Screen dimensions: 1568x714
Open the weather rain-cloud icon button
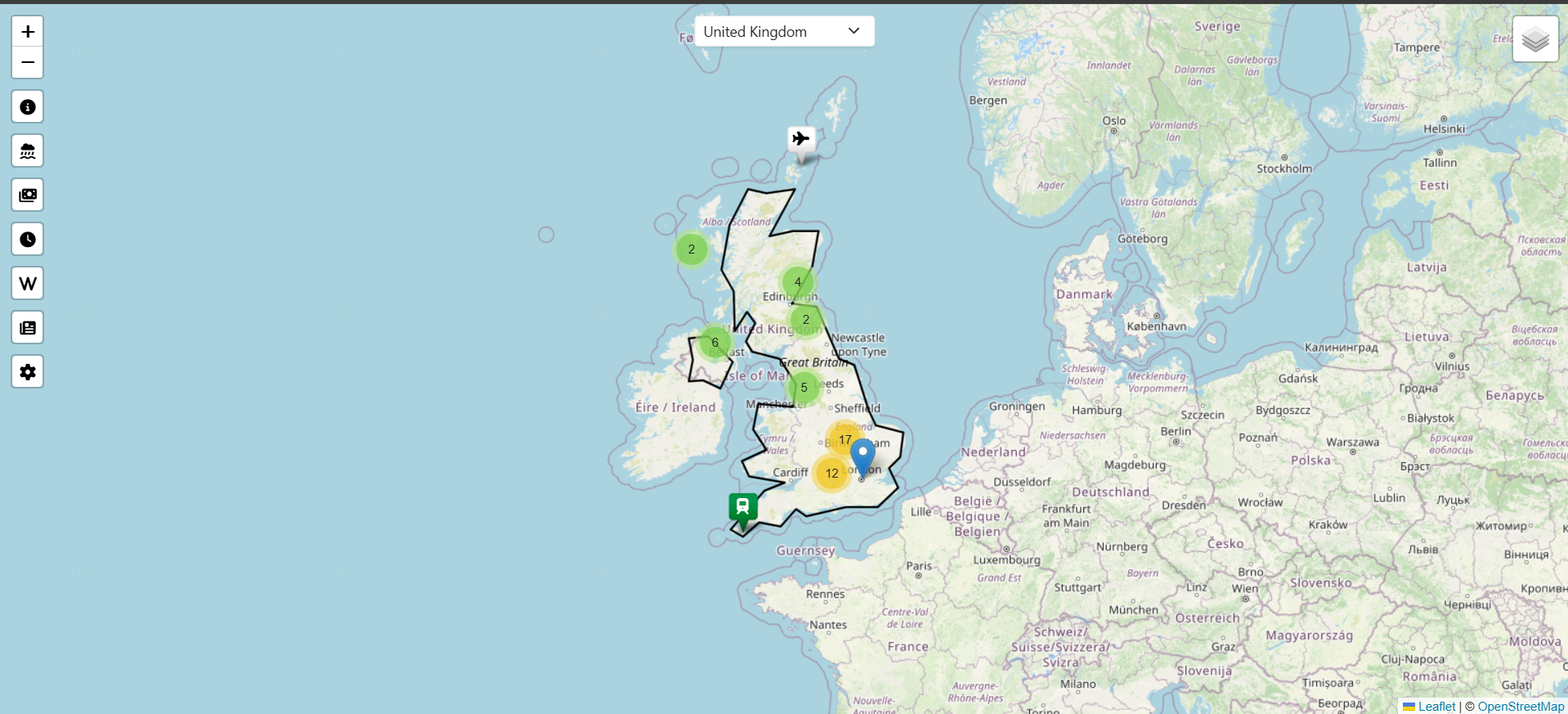[28, 151]
